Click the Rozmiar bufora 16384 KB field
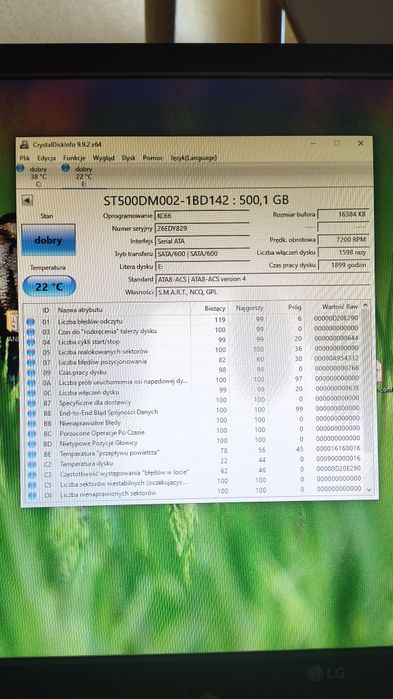393x699 pixels. click(344, 215)
